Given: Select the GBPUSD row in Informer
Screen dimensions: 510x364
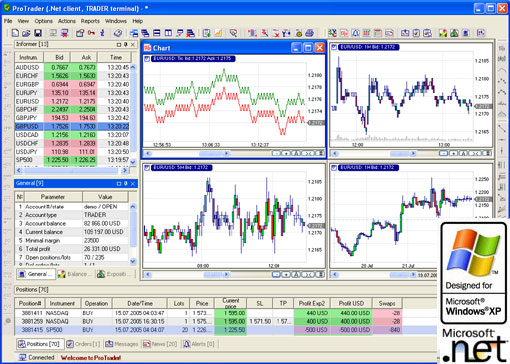Looking at the screenshot, I should pos(72,126).
